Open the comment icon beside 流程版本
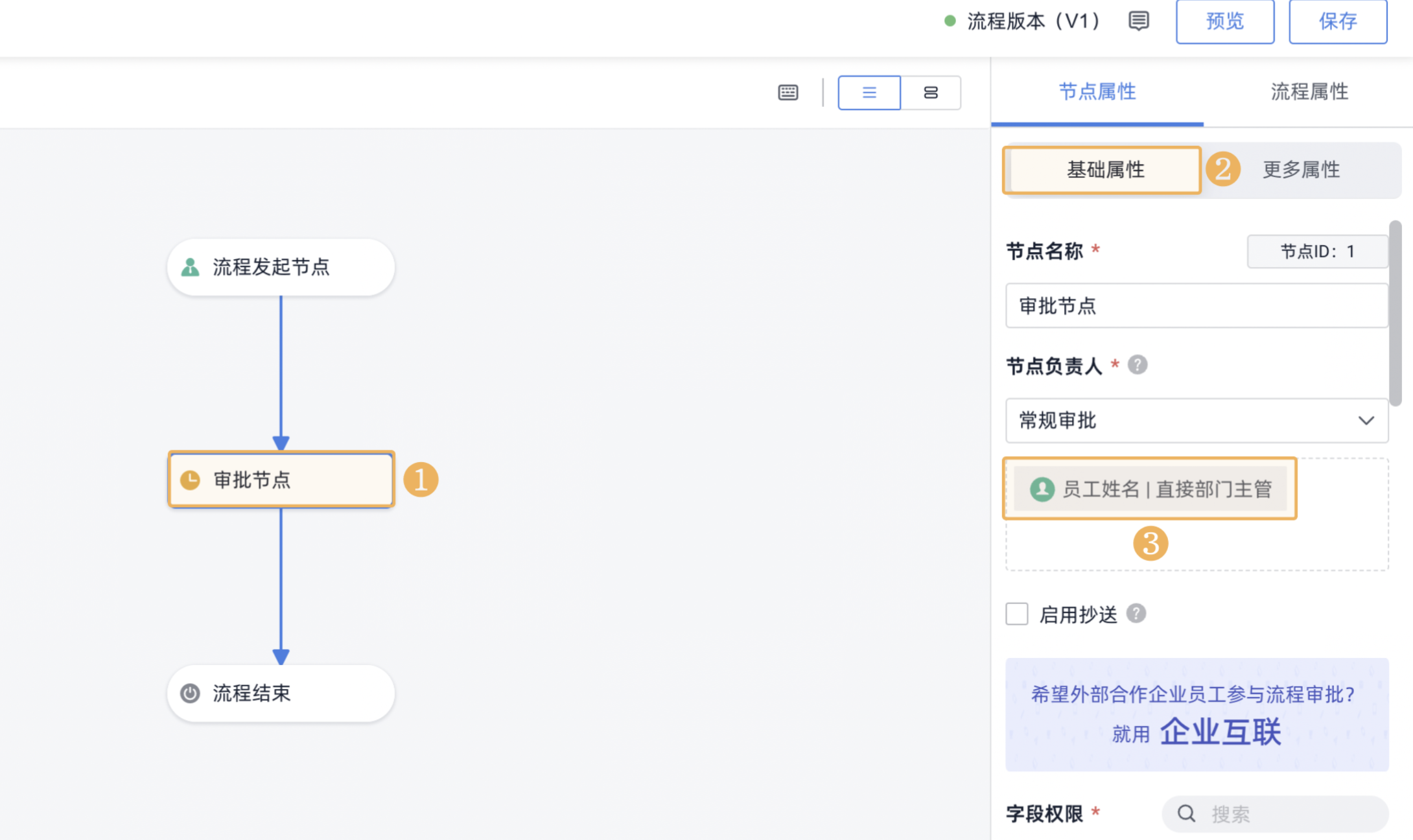 point(1138,21)
